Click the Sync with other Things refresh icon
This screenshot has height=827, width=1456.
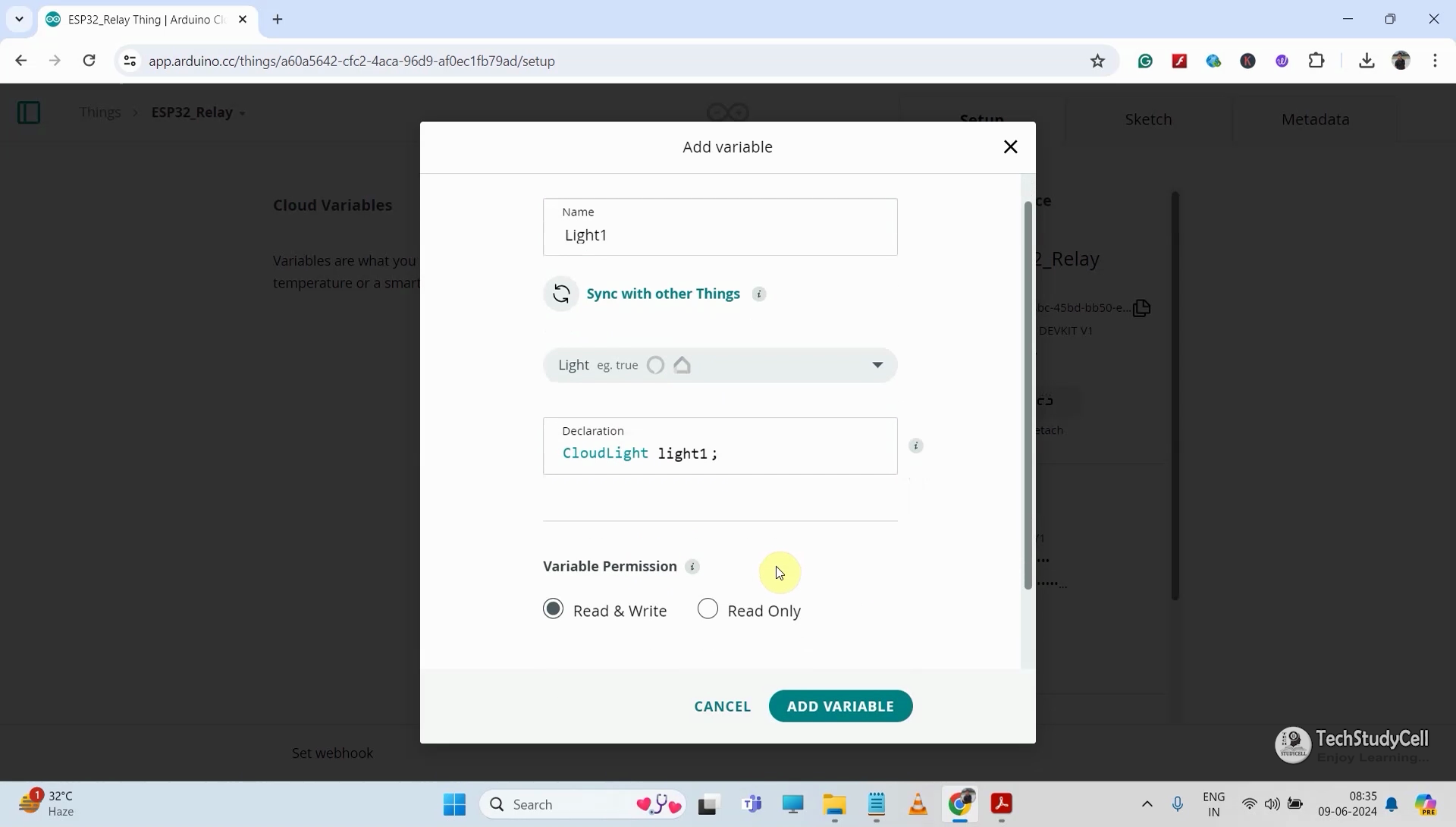(x=560, y=294)
